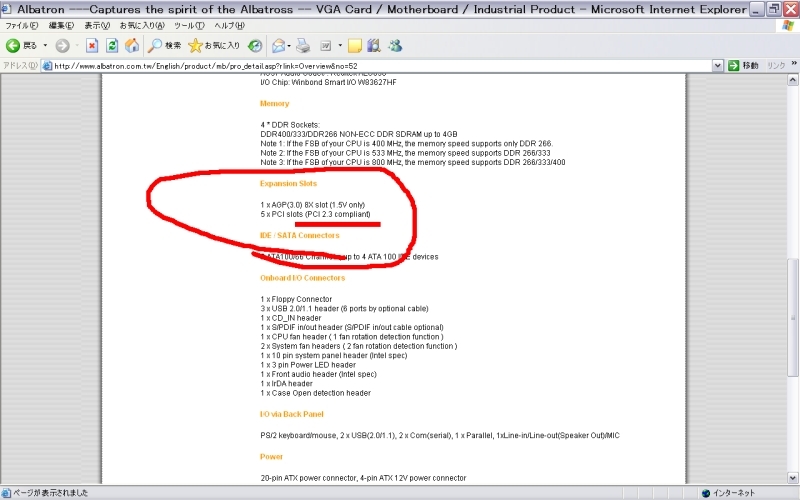800x500 pixels.
Task: Open the History clock icon in the toolbar
Action: [x=255, y=46]
